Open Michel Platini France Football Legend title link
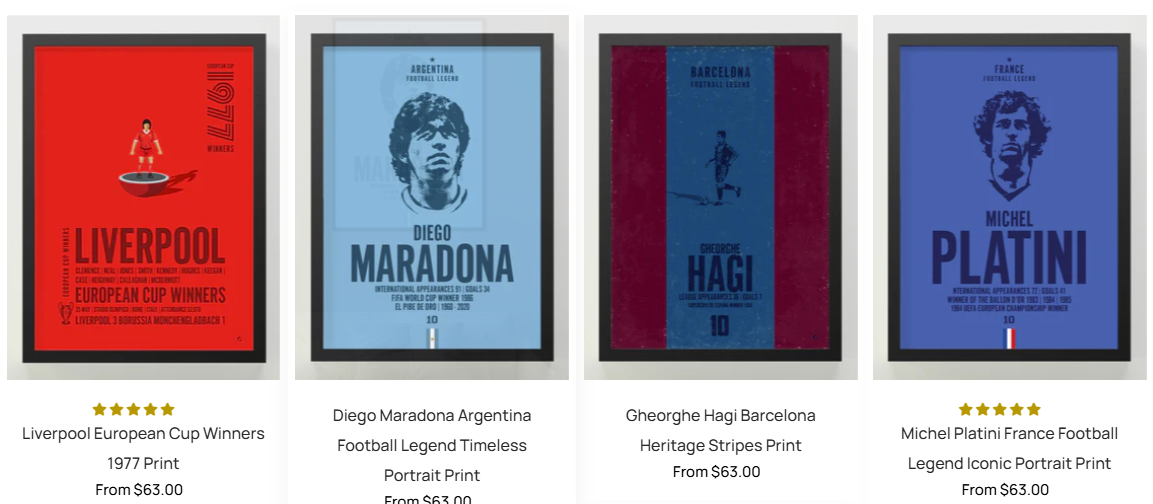This screenshot has width=1153, height=504. [x=1010, y=448]
